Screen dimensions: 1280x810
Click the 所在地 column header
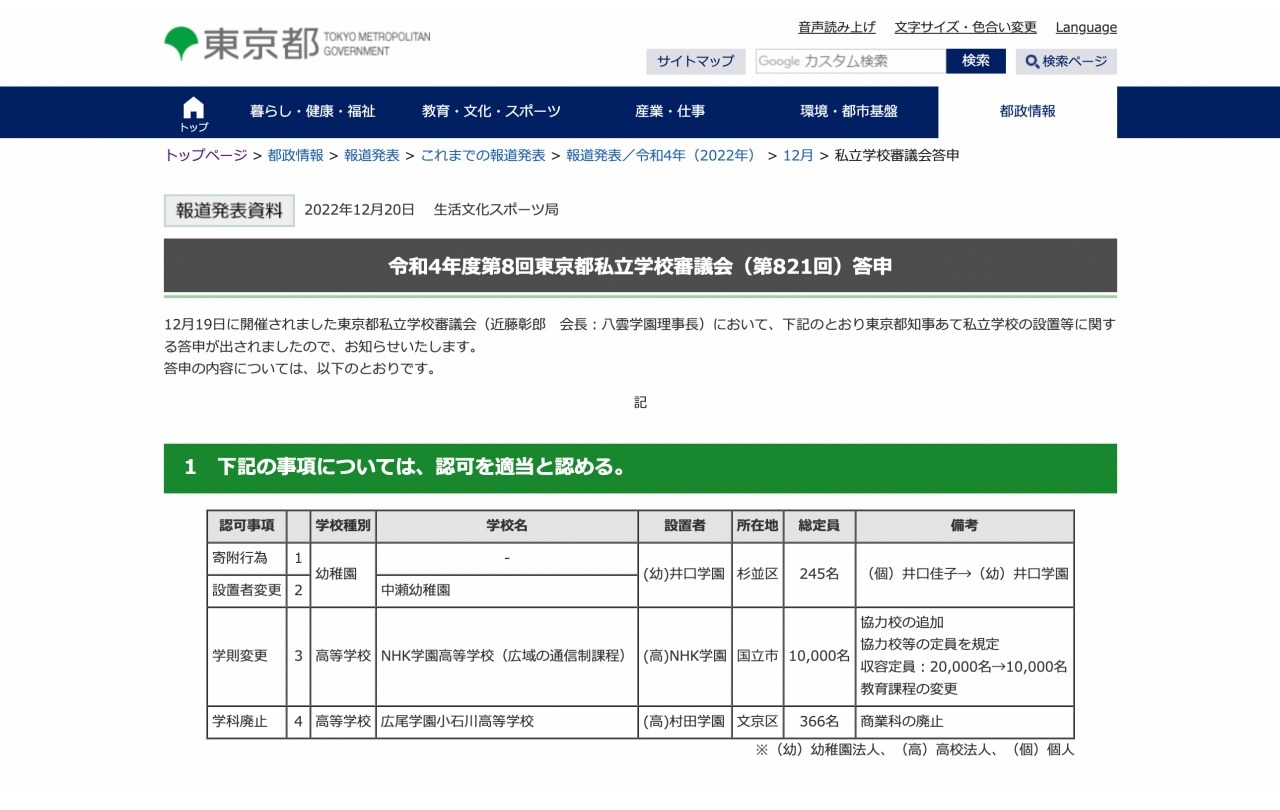click(757, 526)
